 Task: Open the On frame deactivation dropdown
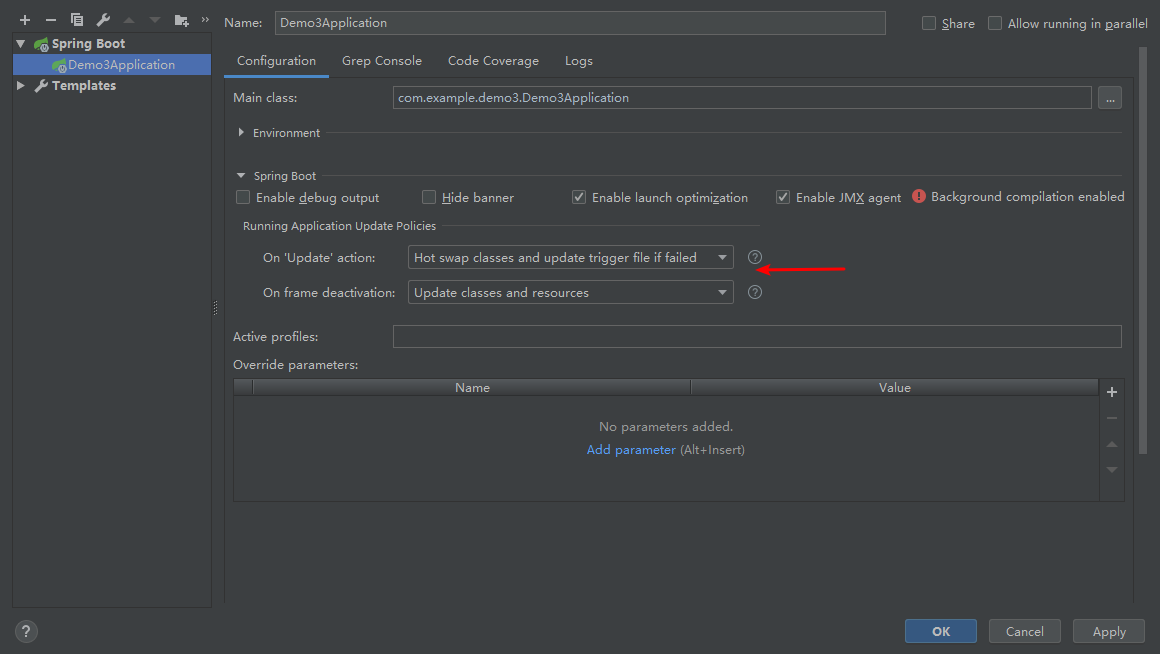(x=571, y=292)
